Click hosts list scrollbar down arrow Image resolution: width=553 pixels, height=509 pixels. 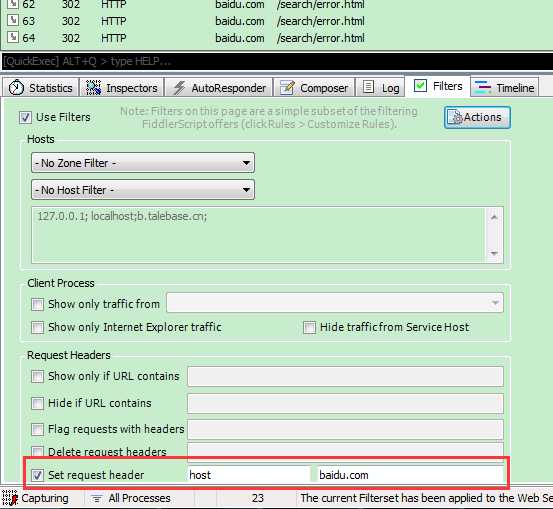point(494,253)
